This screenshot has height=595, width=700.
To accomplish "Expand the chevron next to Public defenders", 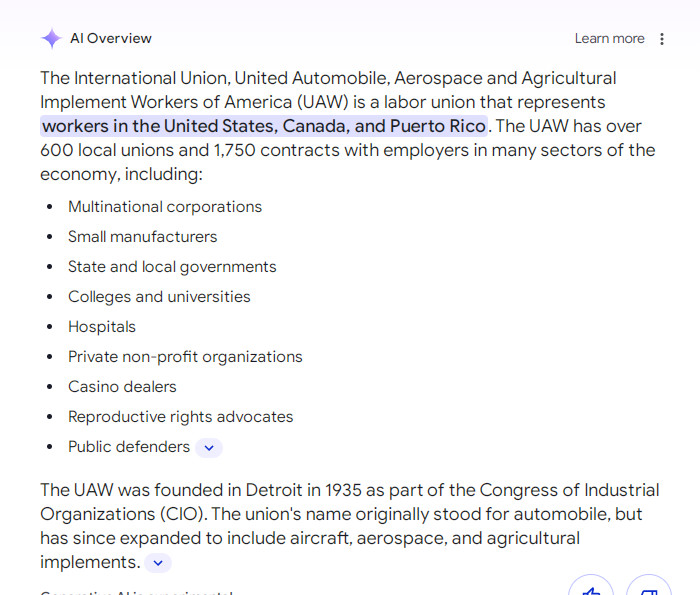I will [x=209, y=448].
